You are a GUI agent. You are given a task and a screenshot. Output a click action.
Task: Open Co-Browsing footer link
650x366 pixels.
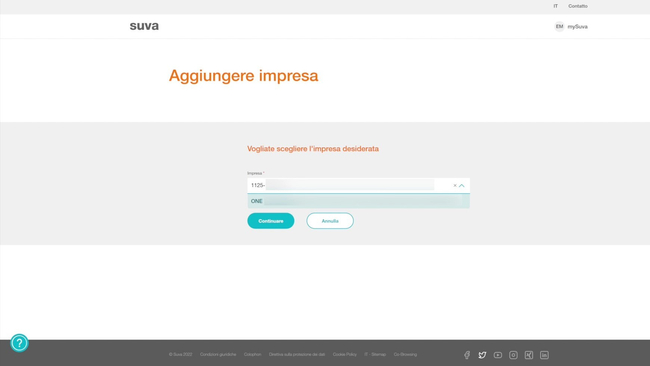click(405, 354)
